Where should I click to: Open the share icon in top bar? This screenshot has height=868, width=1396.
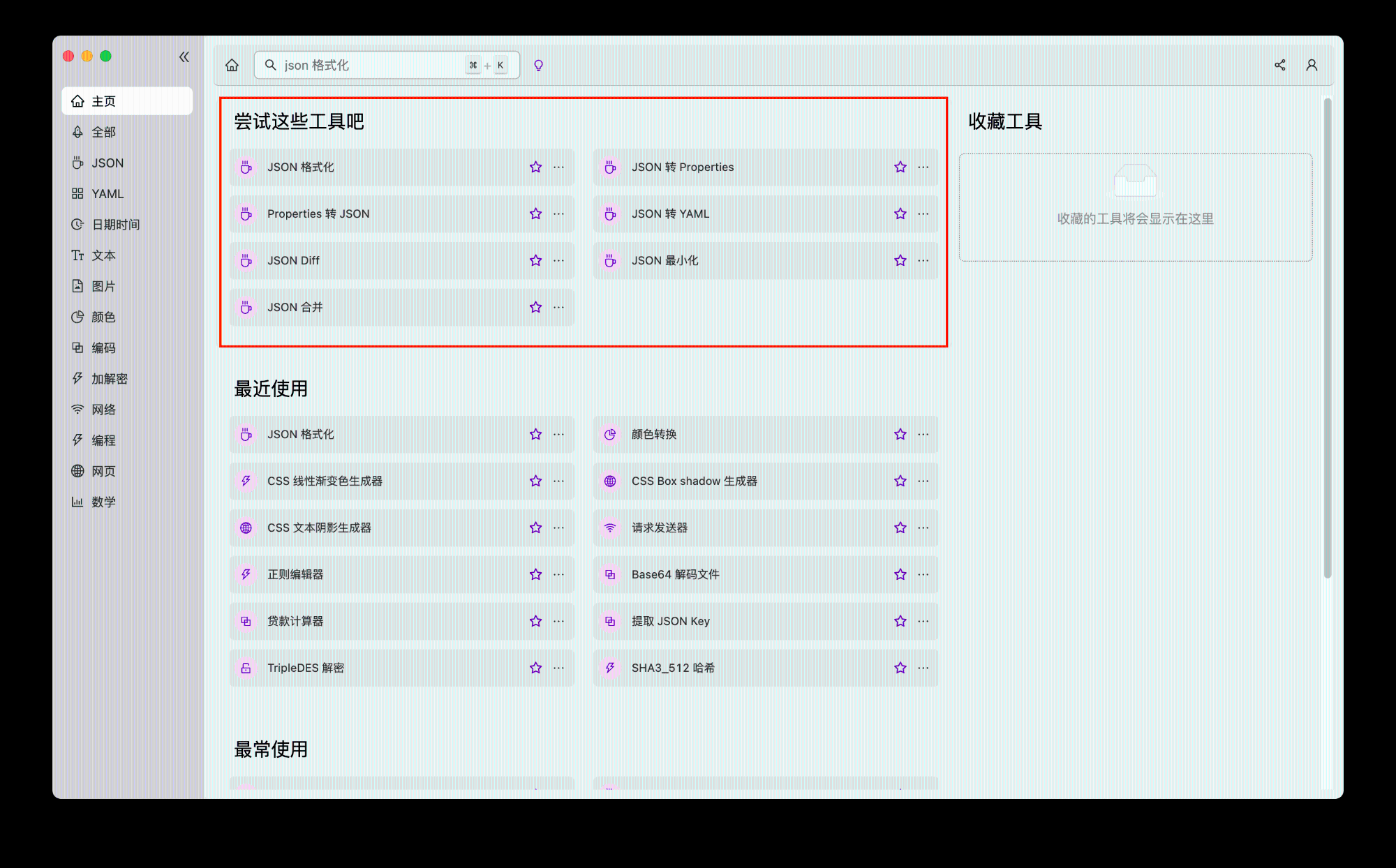pos(1280,65)
